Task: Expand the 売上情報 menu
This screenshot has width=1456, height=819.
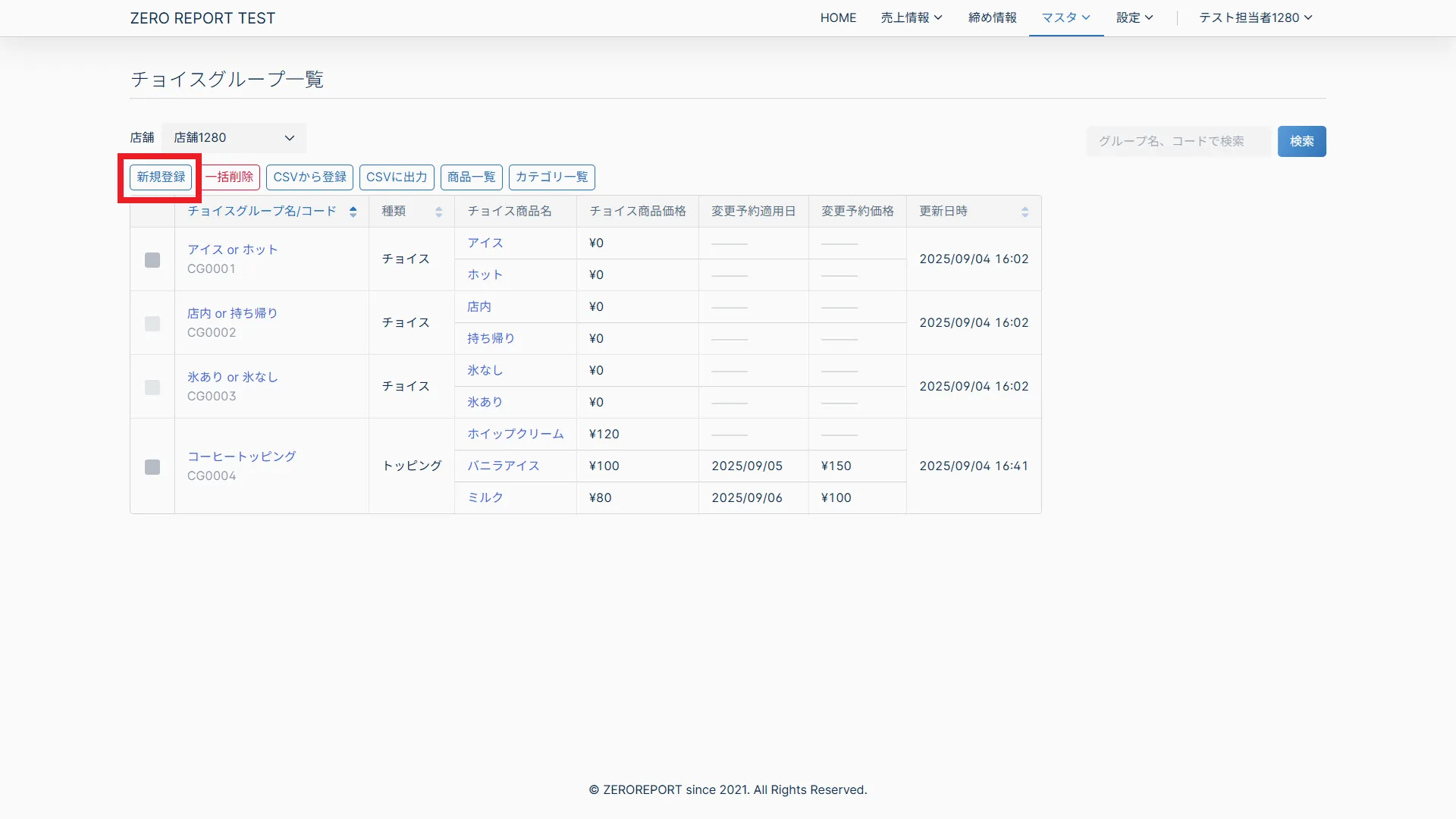Action: (911, 17)
